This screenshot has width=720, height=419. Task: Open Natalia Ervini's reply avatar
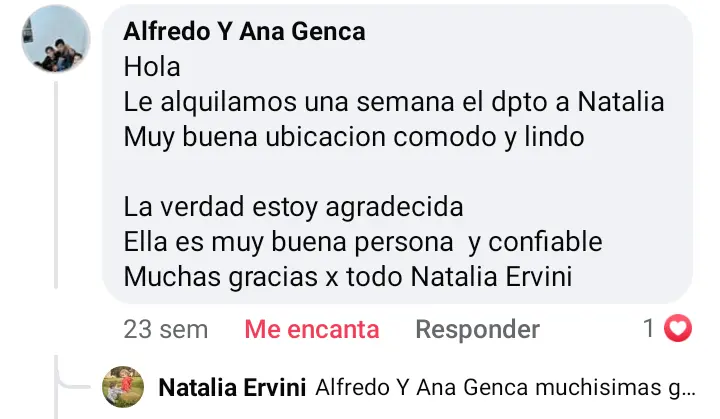point(123,387)
